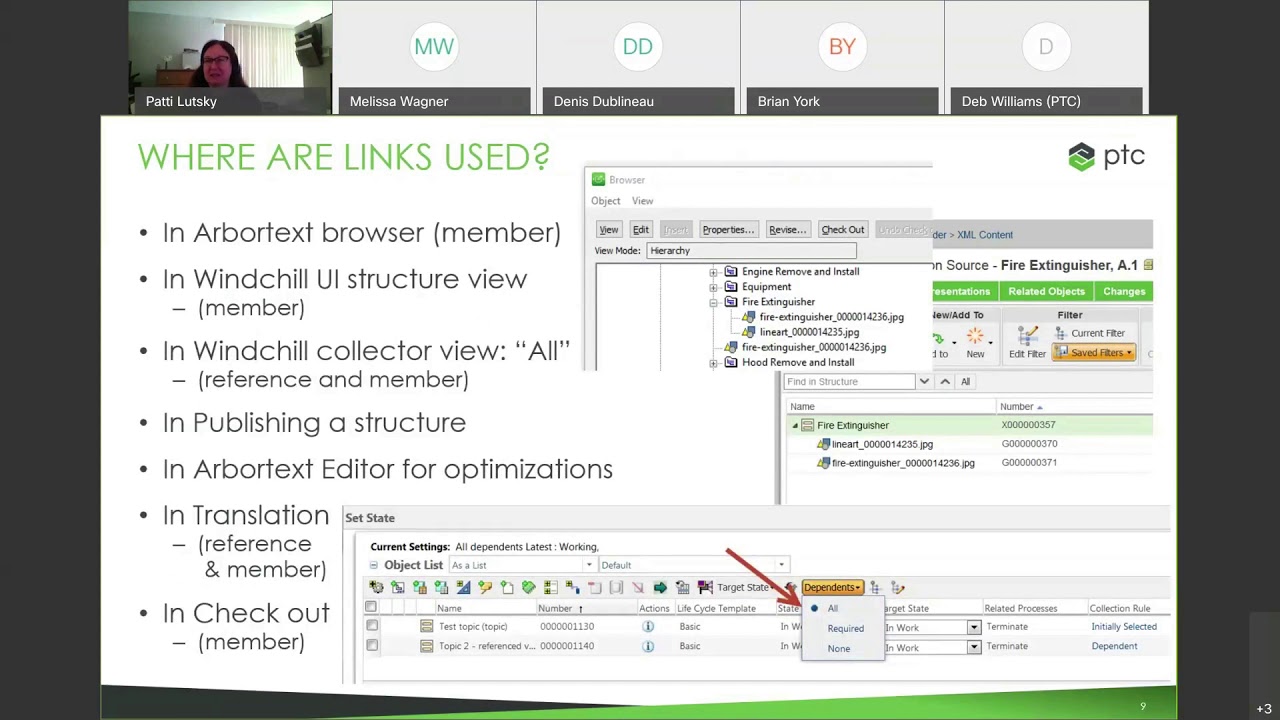Click the document icon of Test topic (topic)
Image resolution: width=1280 pixels, height=720 pixels.
point(426,627)
